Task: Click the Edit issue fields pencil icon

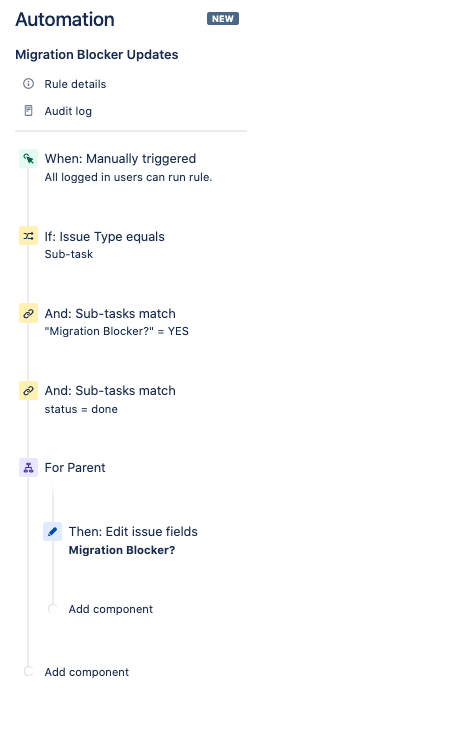Action: pyautogui.click(x=52, y=532)
